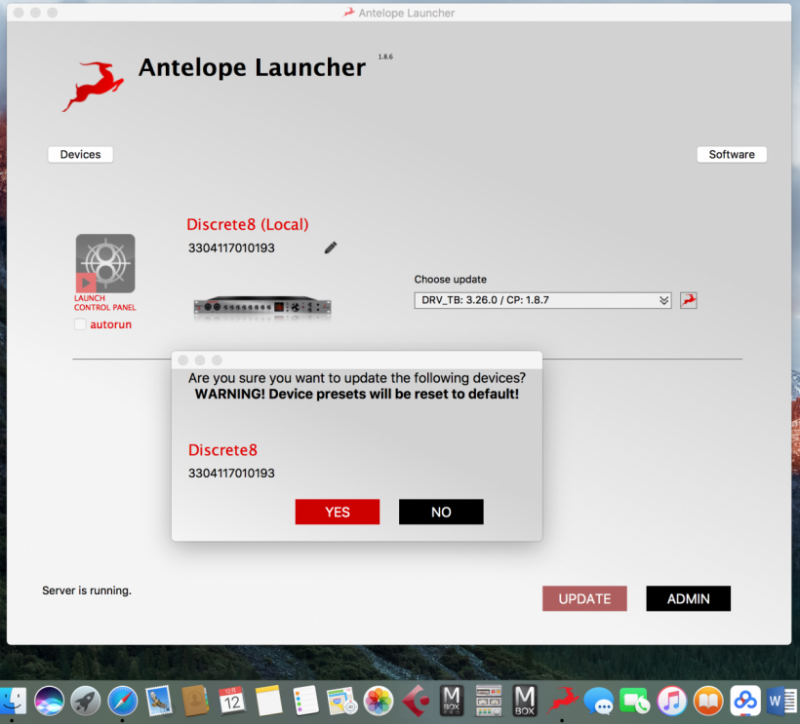Open the Choose update dropdown
The height and width of the screenshot is (724, 800).
[542, 300]
